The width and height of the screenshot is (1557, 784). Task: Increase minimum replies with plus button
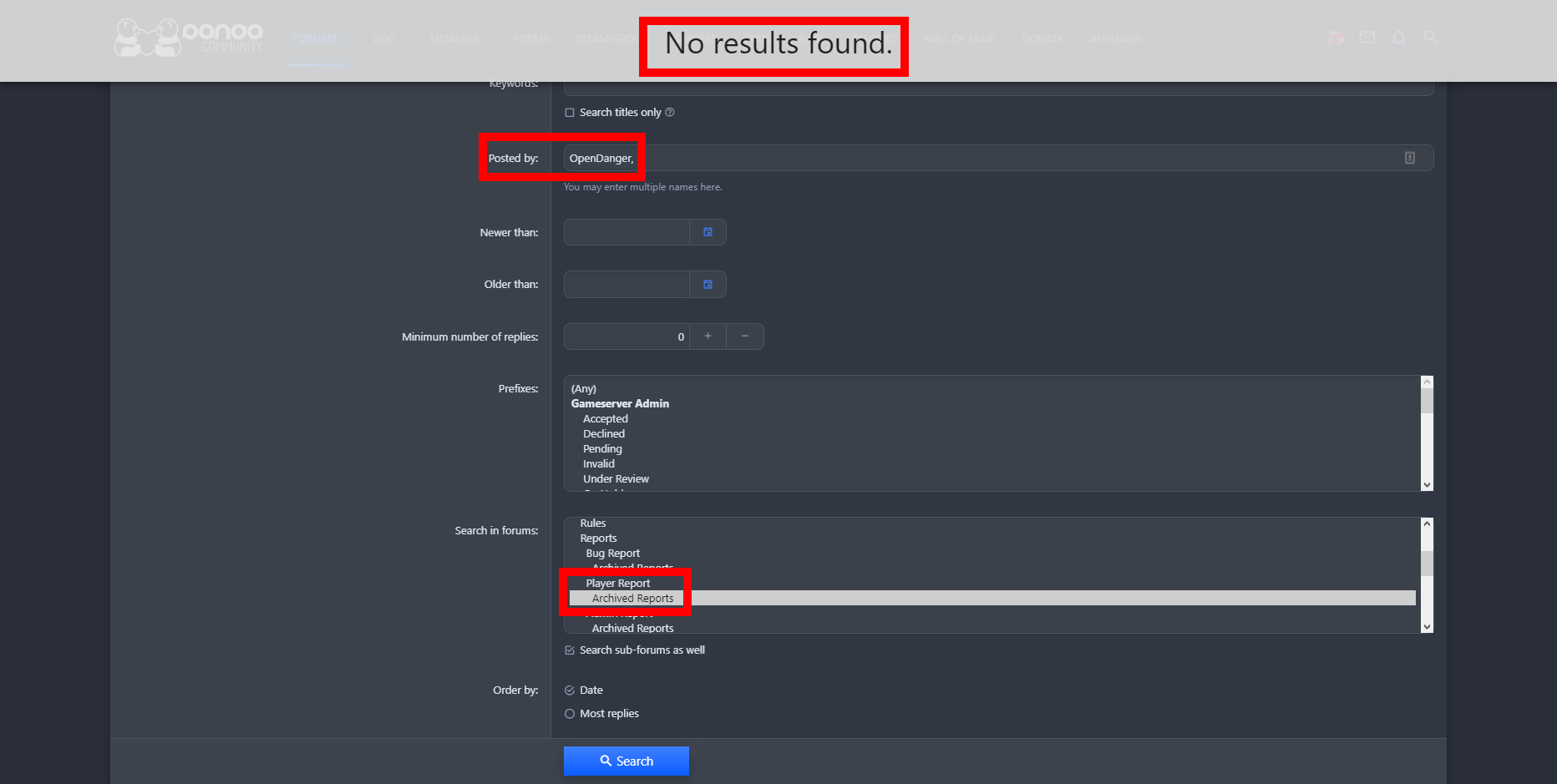pos(707,336)
